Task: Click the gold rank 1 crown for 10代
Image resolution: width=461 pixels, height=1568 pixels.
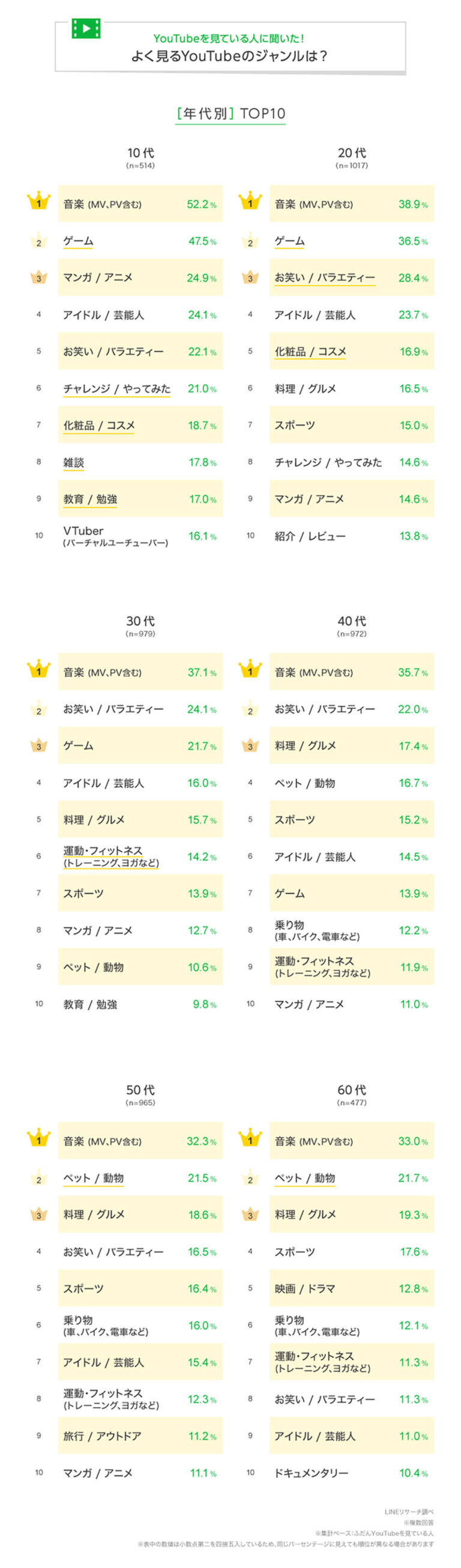Action: point(39,202)
